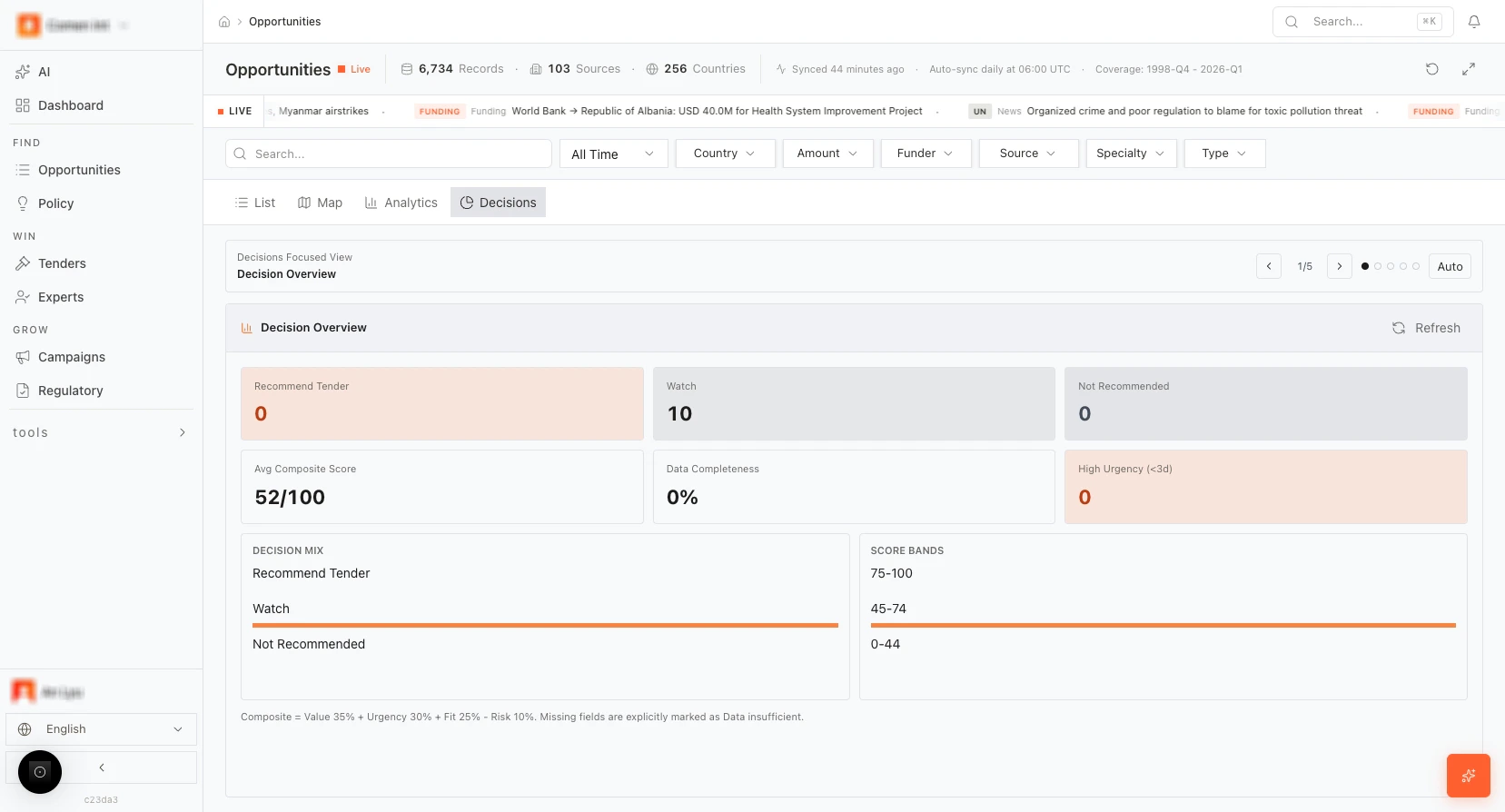The height and width of the screenshot is (812, 1505).
Task: Expand view to fullscreen
Action: click(1469, 69)
